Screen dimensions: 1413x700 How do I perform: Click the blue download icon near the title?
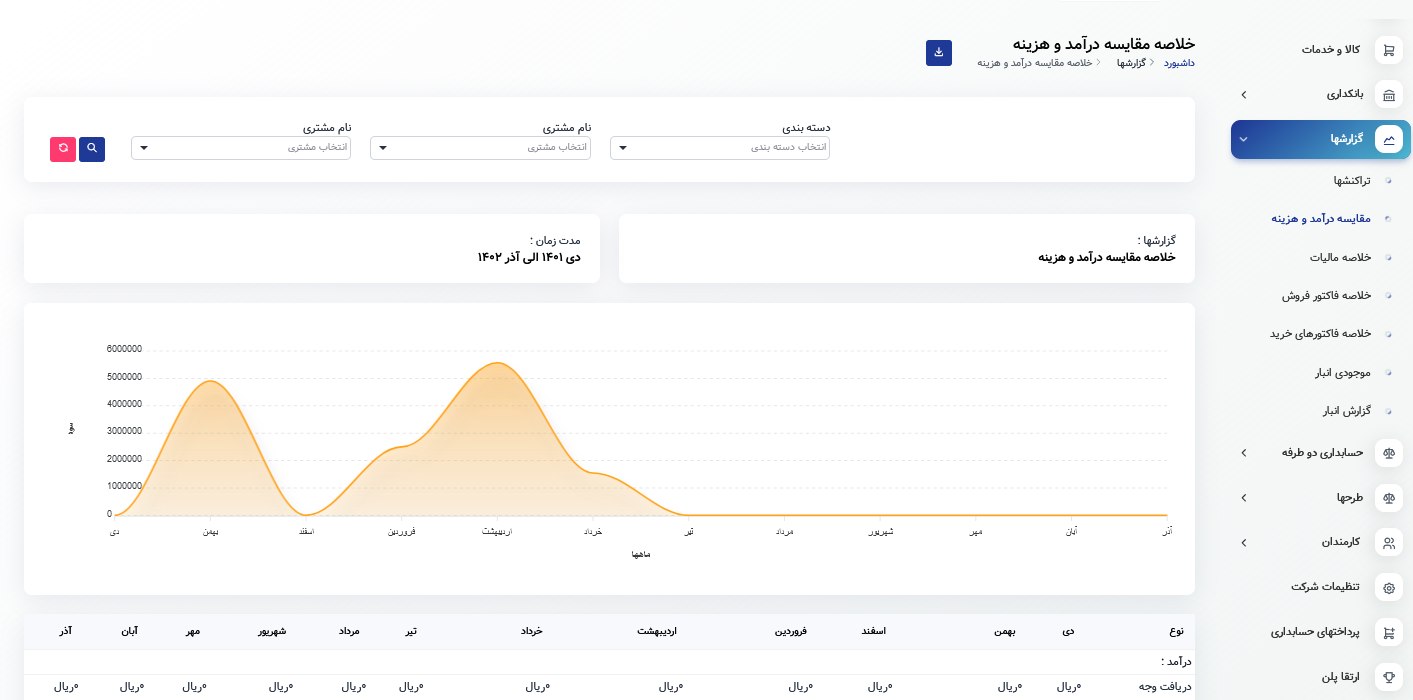coord(938,53)
